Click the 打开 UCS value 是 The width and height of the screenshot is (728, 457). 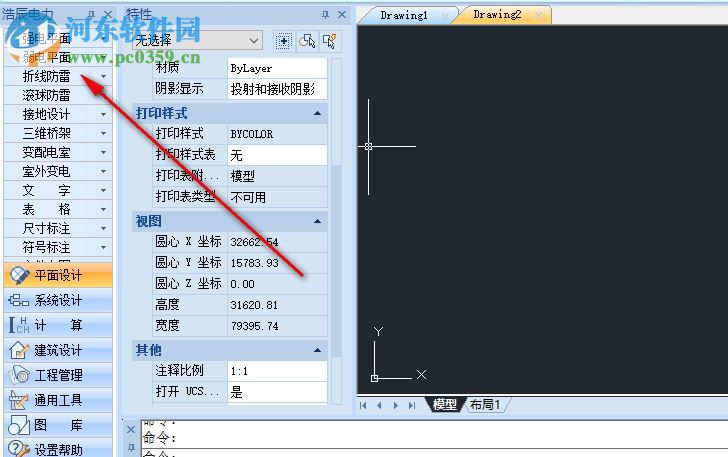[277, 392]
